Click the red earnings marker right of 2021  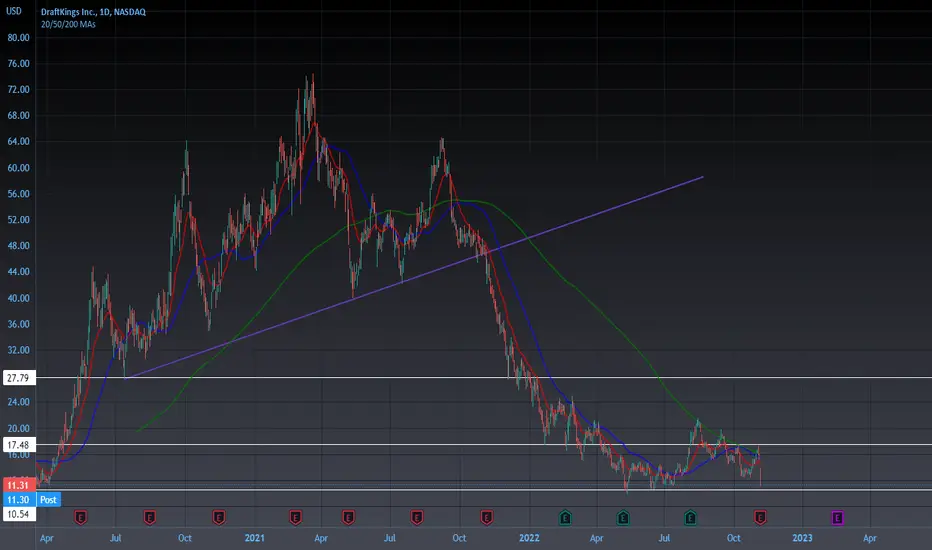coord(295,518)
